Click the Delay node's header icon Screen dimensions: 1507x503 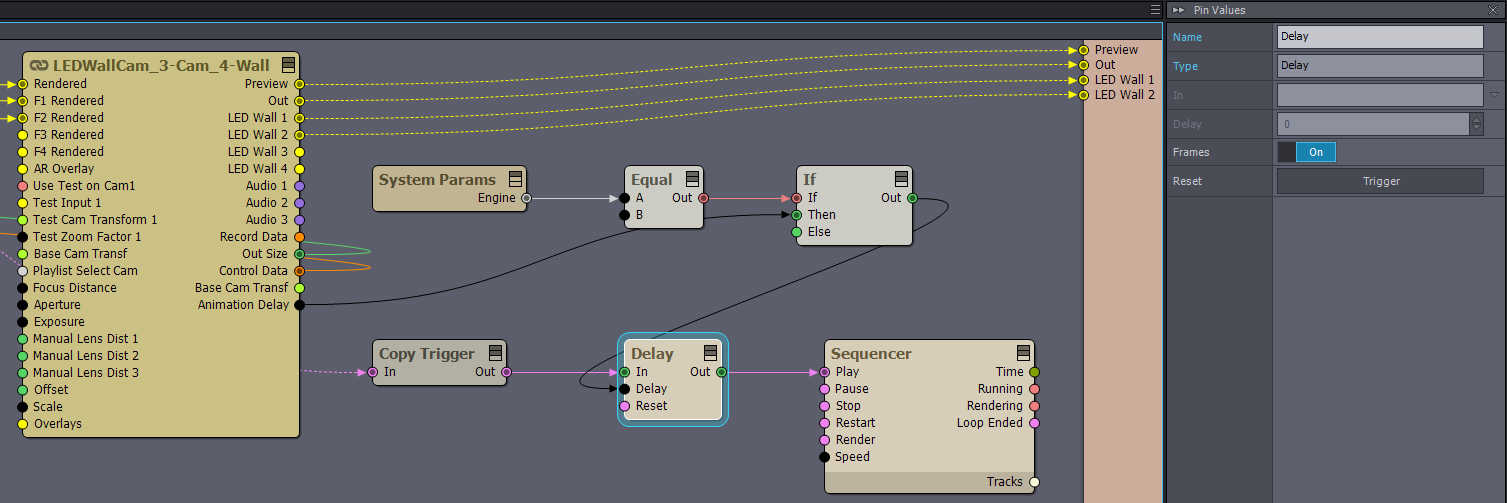[710, 353]
